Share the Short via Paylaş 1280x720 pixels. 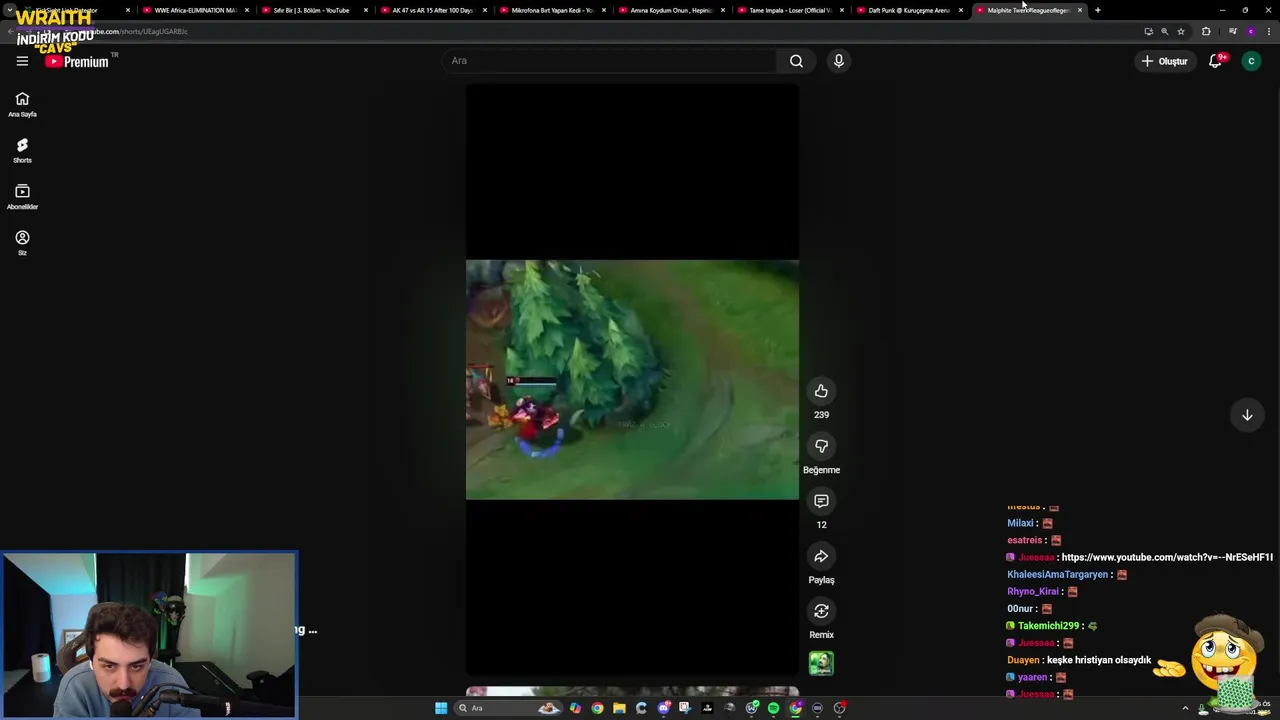[821, 556]
